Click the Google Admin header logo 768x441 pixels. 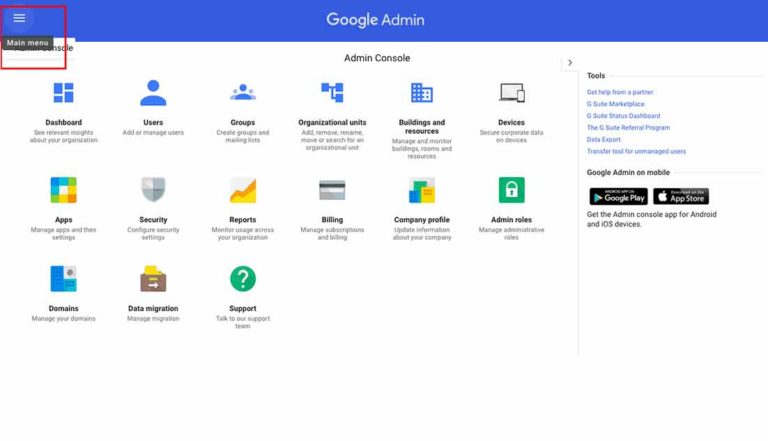pyautogui.click(x=376, y=20)
